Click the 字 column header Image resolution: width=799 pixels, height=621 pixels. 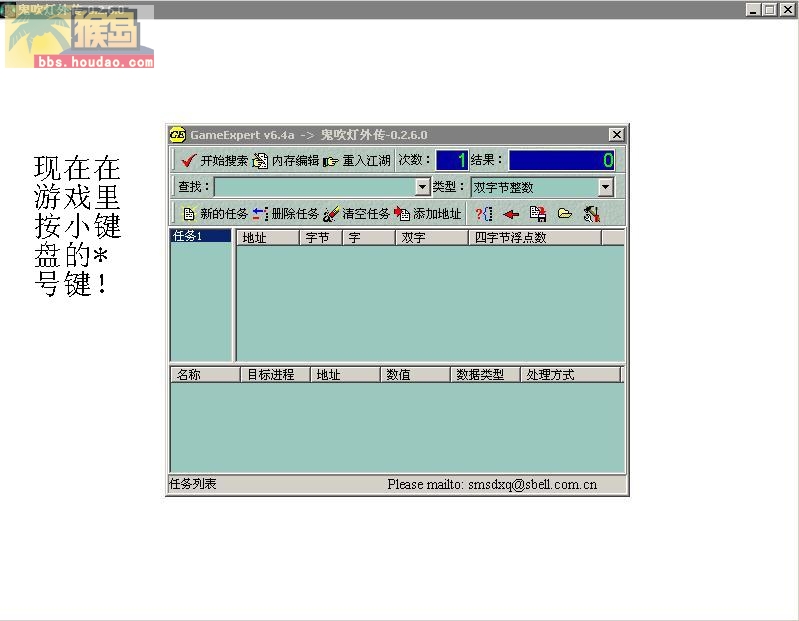[369, 238]
